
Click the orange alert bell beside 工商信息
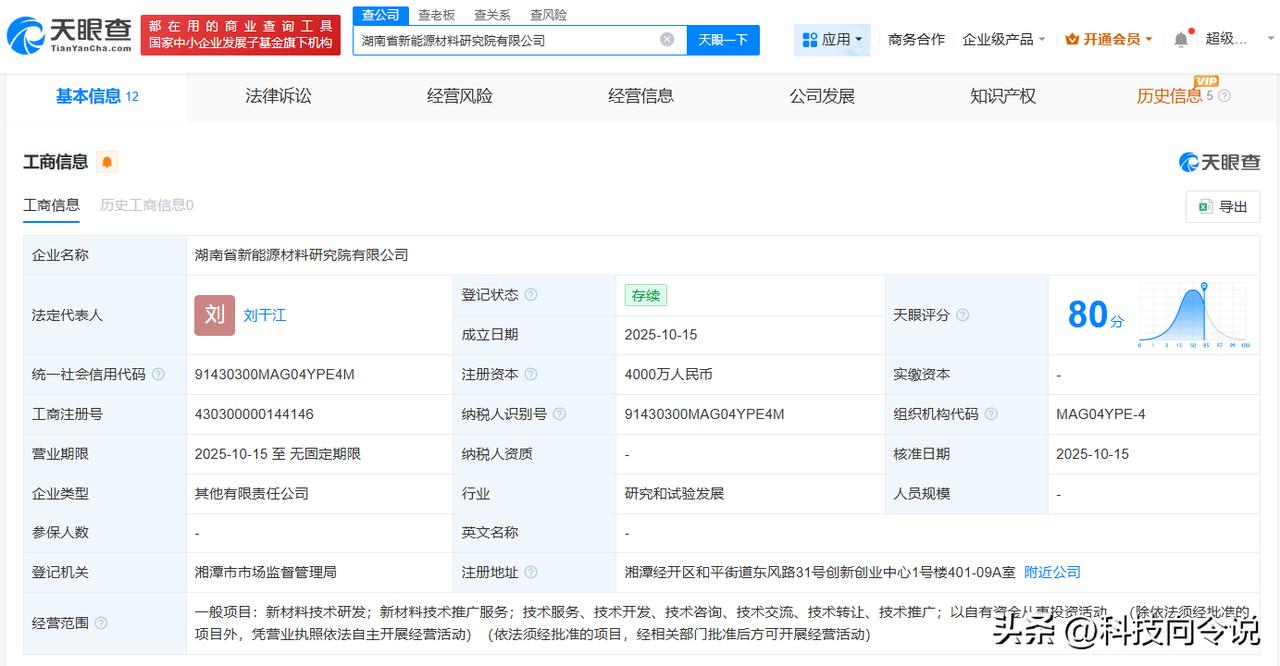tap(107, 162)
